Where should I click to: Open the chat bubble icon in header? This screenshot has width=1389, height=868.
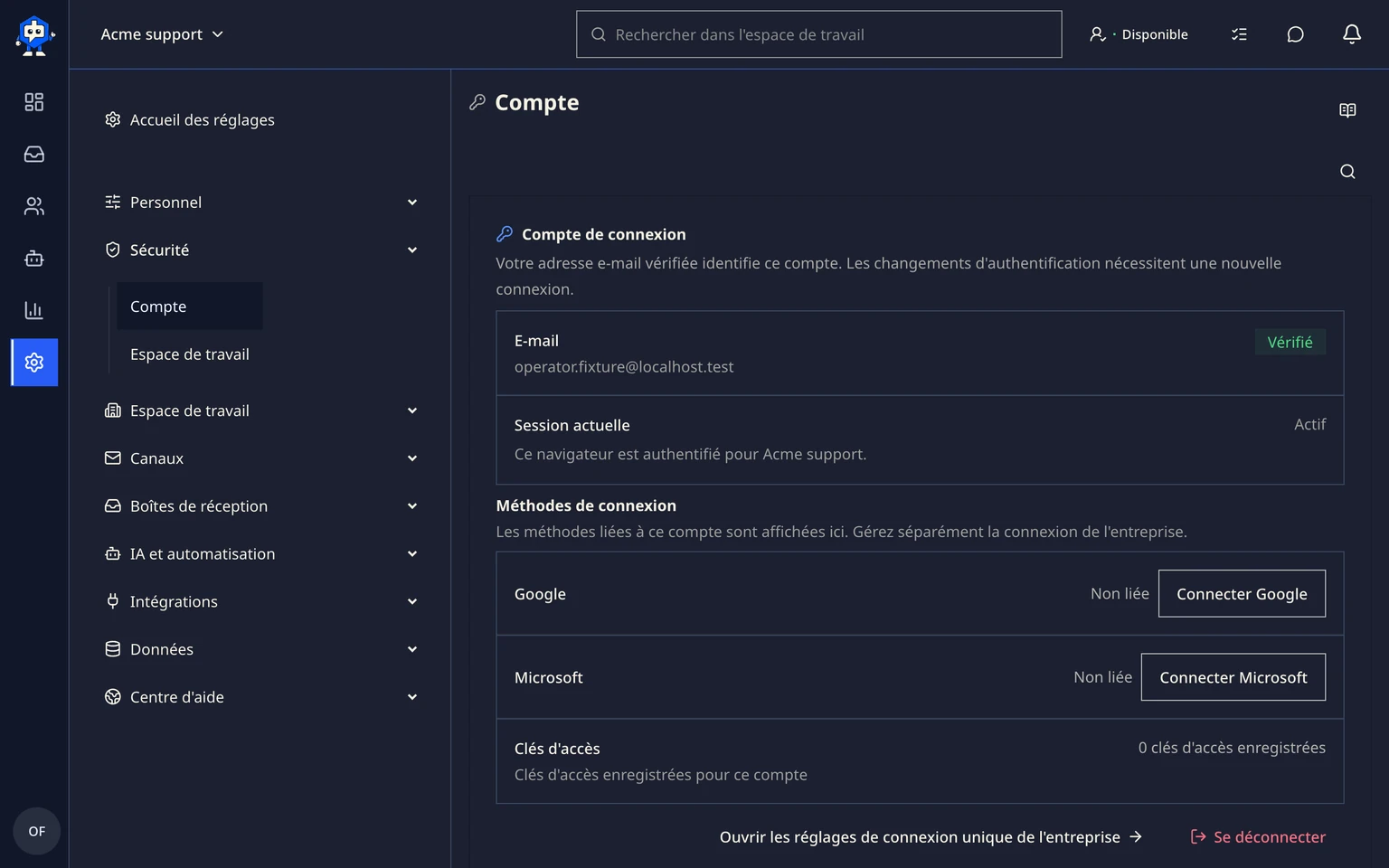coord(1295,34)
